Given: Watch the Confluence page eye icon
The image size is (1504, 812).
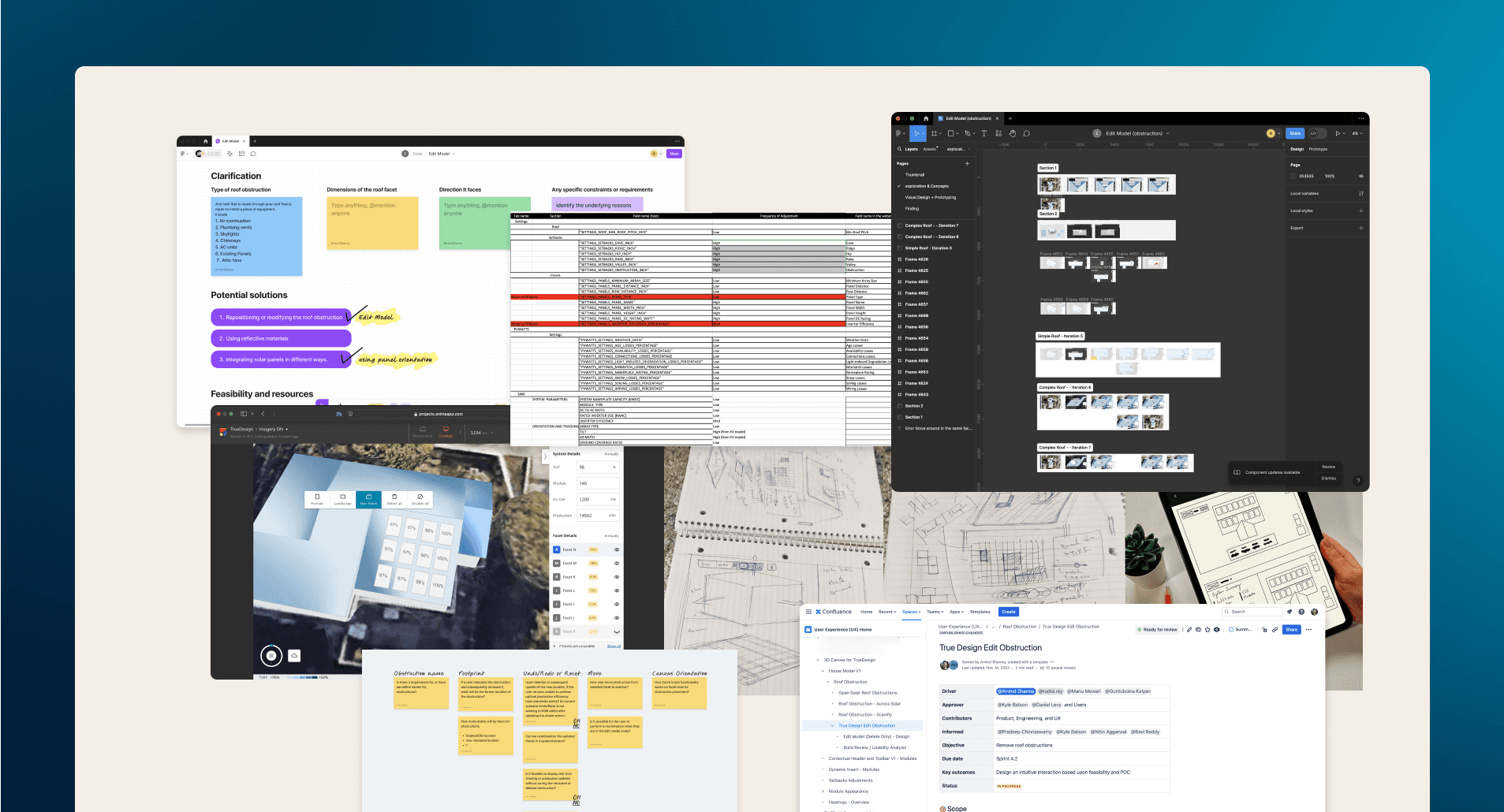Looking at the screenshot, I should point(1217,630).
